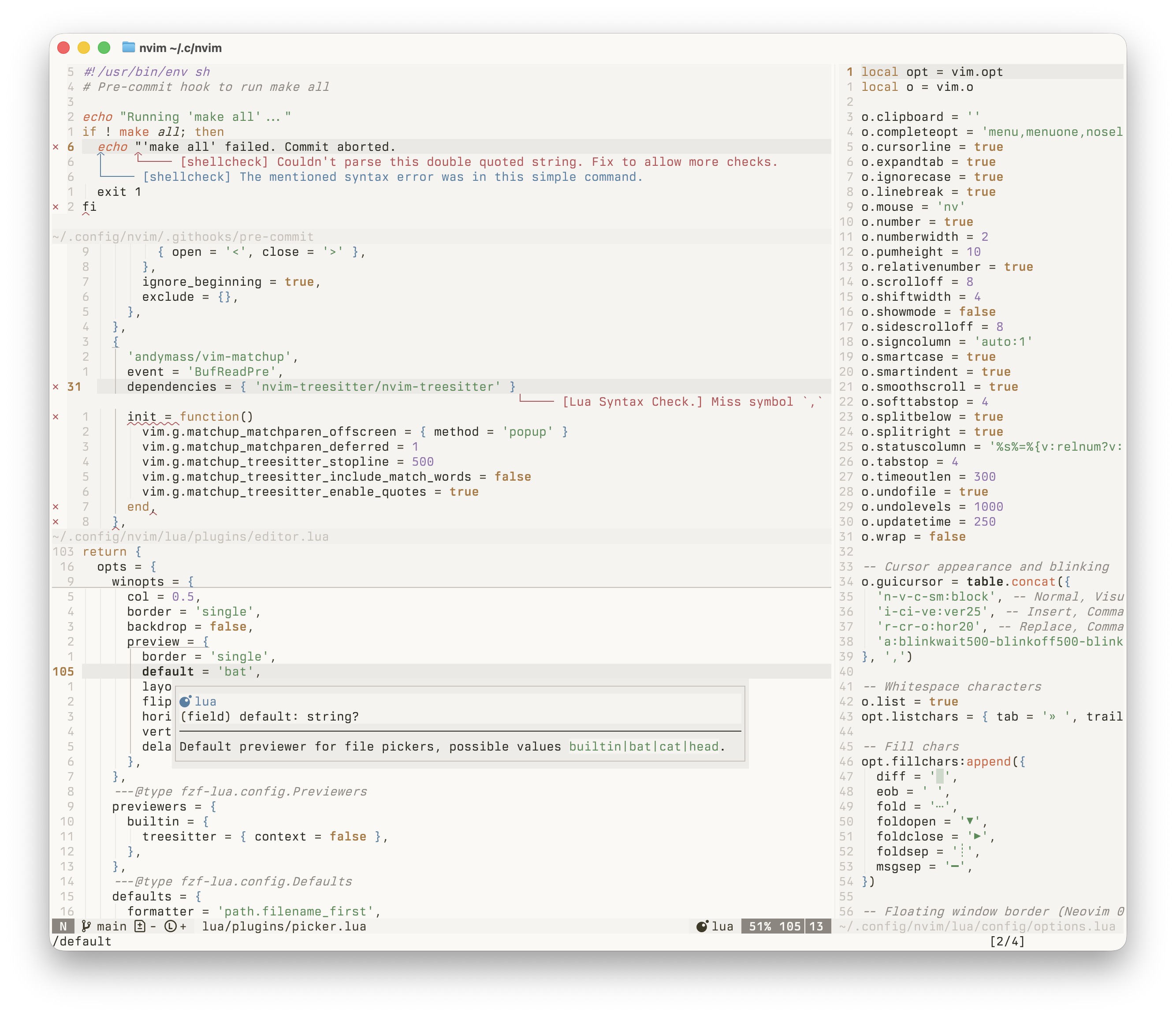Select the editor.lua window title bar

[190, 537]
